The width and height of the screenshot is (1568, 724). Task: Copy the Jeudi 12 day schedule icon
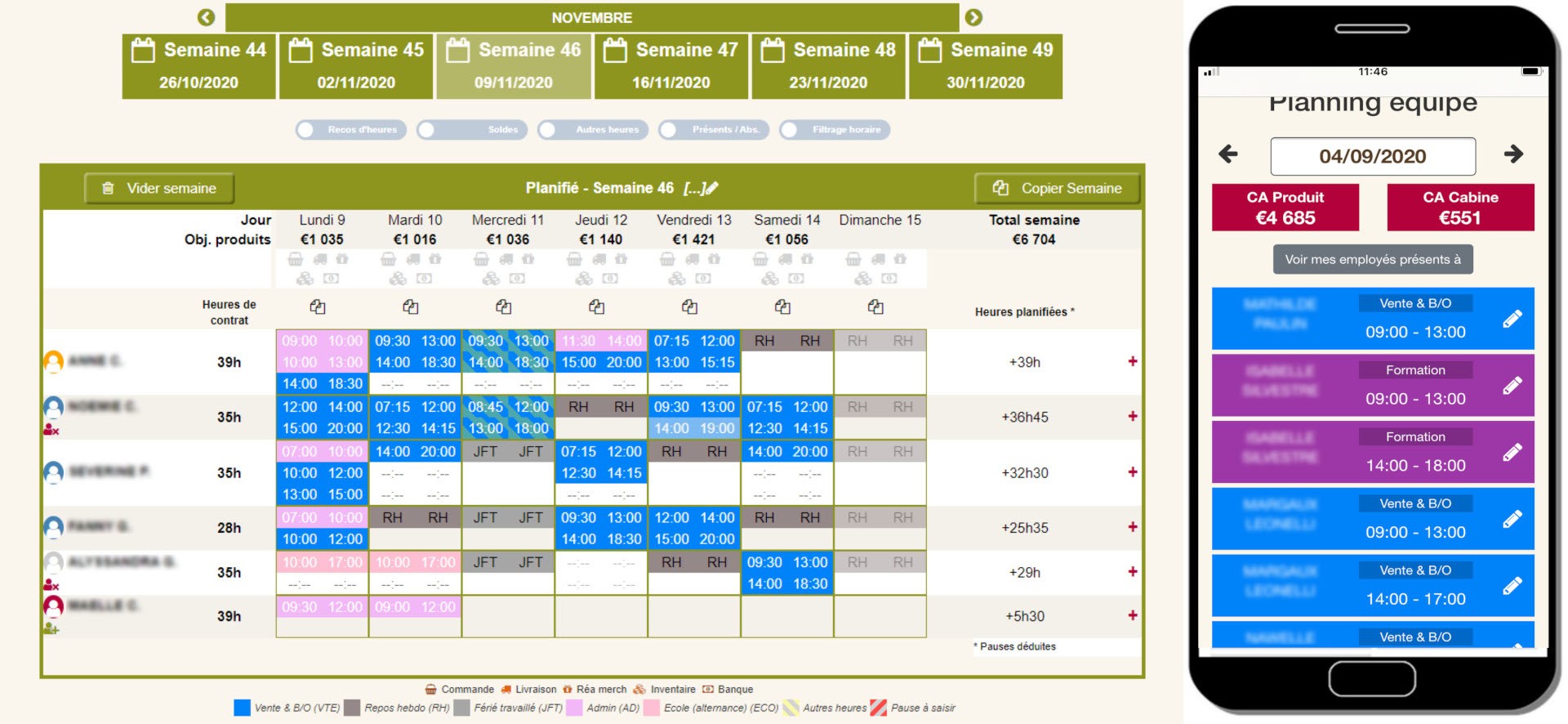(597, 307)
